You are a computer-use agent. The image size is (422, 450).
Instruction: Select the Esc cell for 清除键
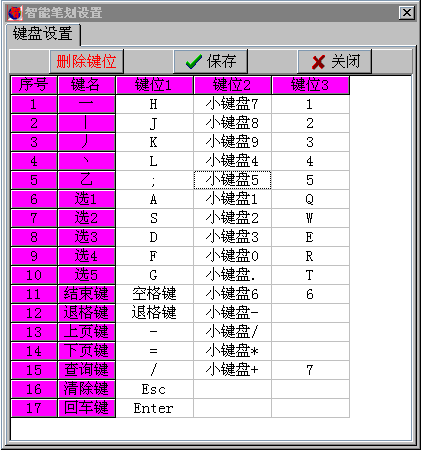click(x=154, y=389)
